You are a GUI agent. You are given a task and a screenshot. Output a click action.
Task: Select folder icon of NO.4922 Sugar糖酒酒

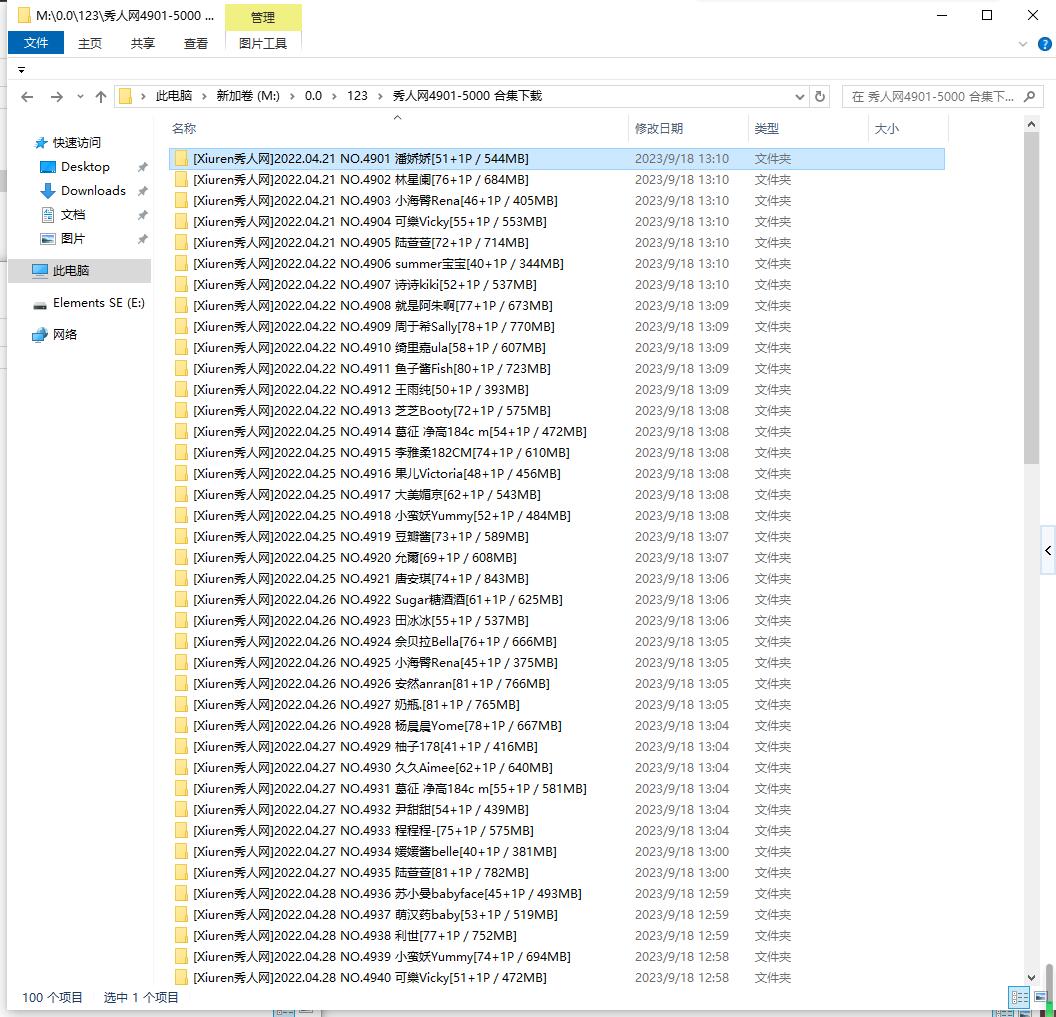pyautogui.click(x=181, y=599)
